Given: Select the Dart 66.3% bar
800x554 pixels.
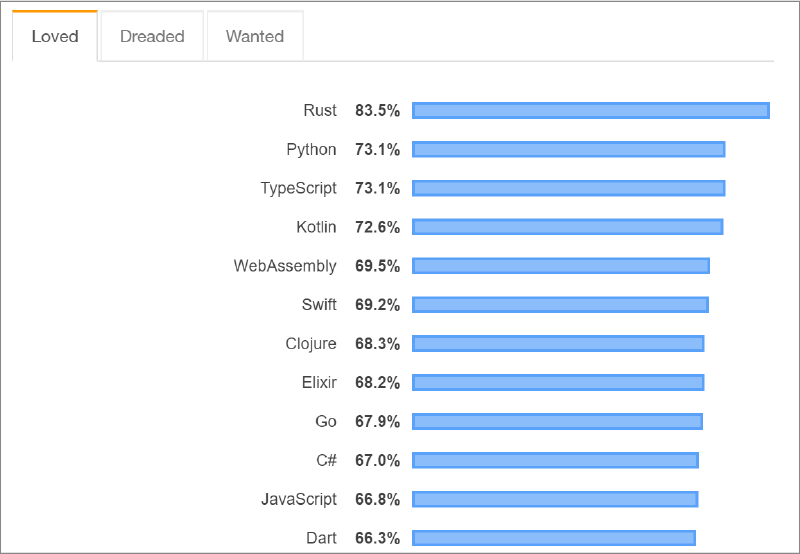Looking at the screenshot, I should (553, 538).
